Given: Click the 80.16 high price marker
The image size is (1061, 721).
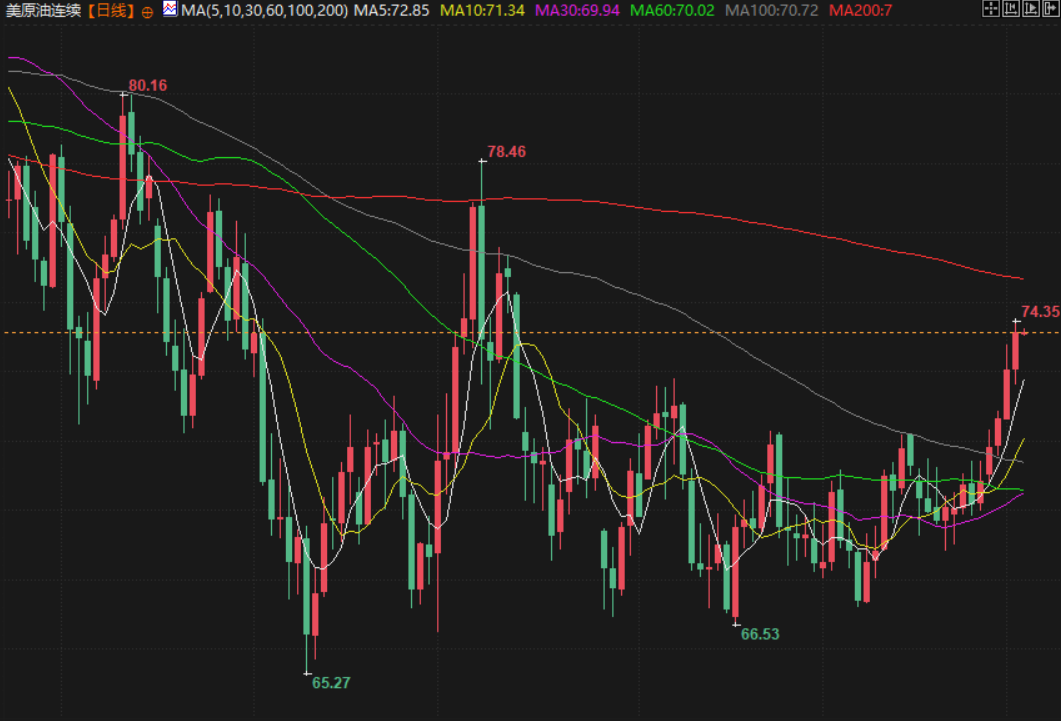Looking at the screenshot, I should point(148,86).
